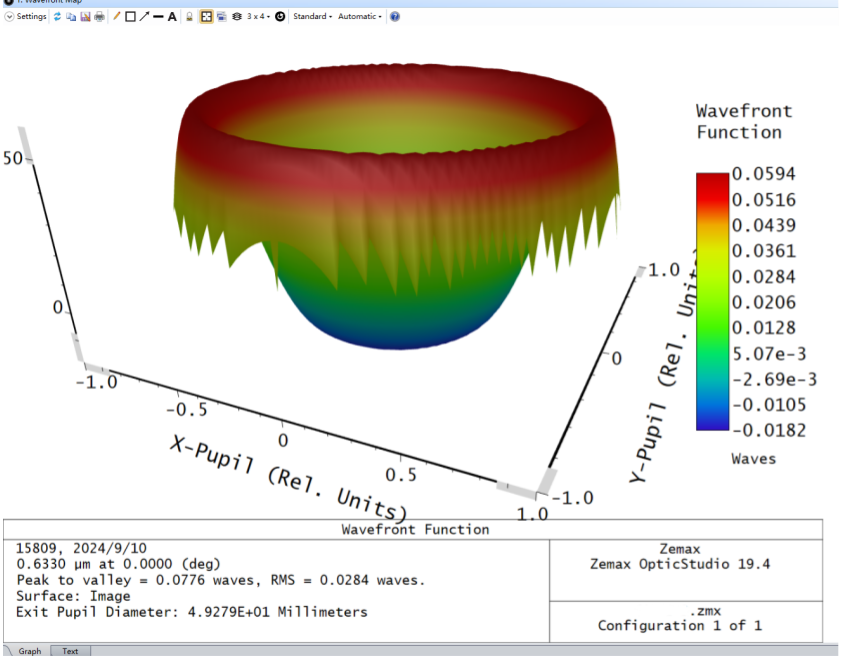The height and width of the screenshot is (660, 843).
Task: Refresh the wavefront map with Update icon
Action: pyautogui.click(x=57, y=17)
